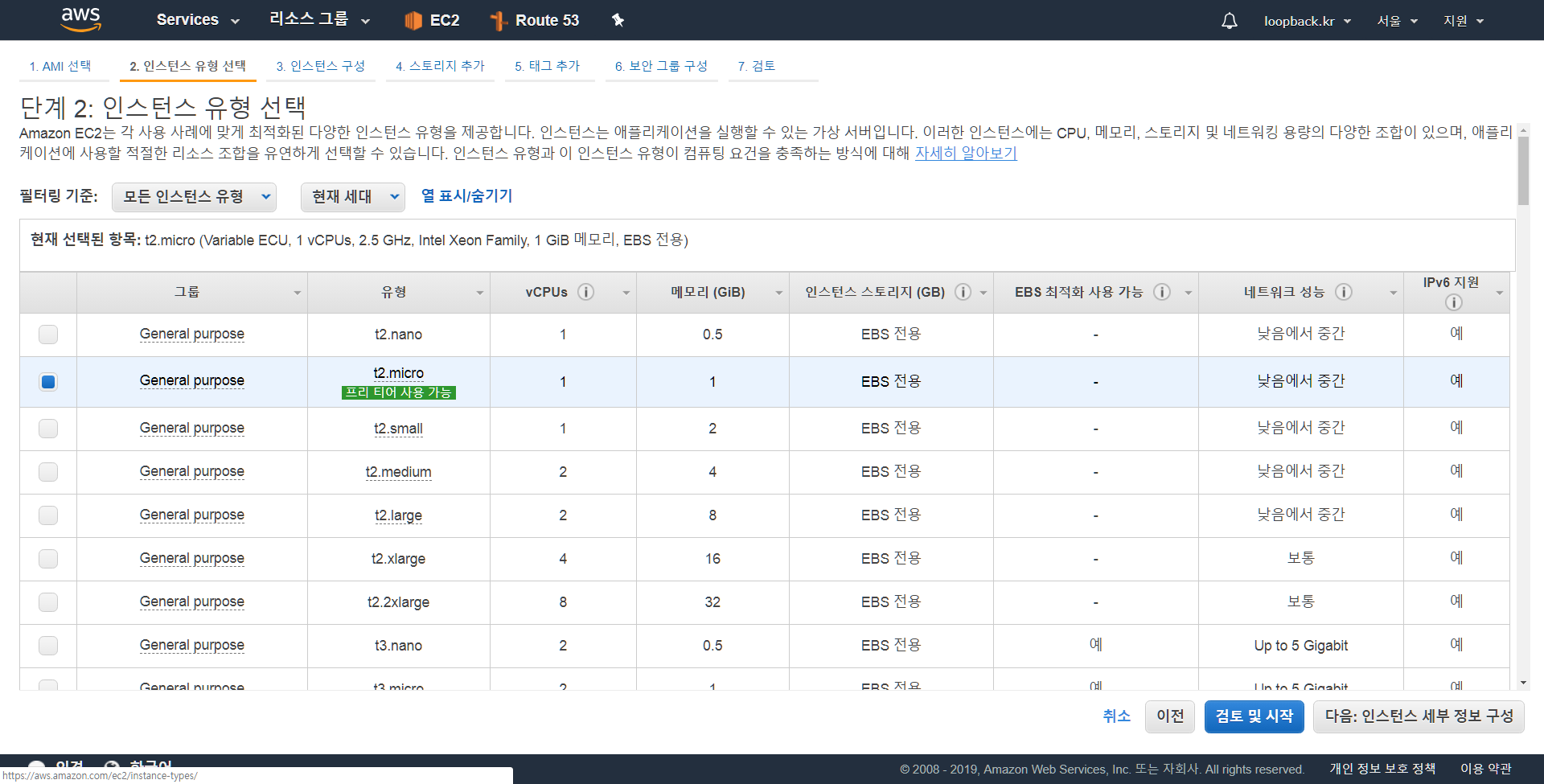
Task: Click the t2.micro type link
Action: point(398,373)
